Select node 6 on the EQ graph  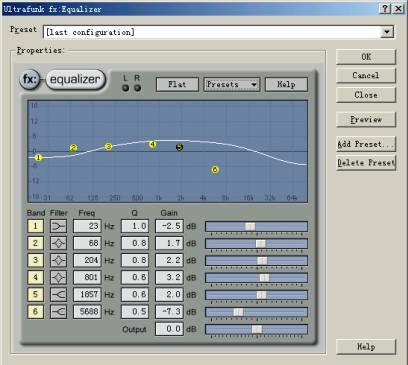(215, 170)
